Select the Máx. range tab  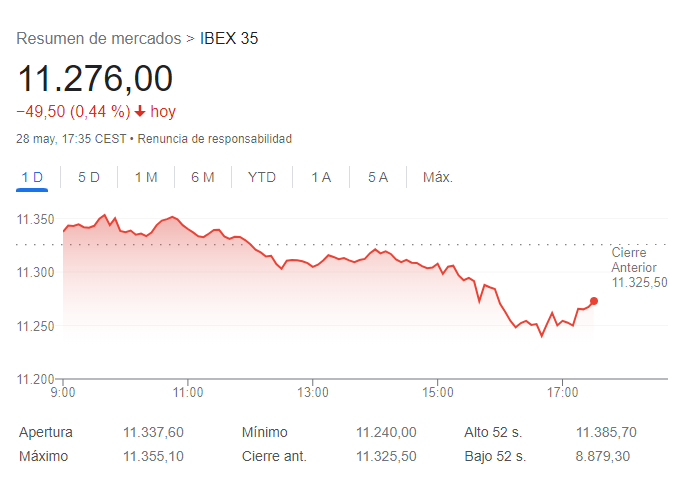click(438, 177)
